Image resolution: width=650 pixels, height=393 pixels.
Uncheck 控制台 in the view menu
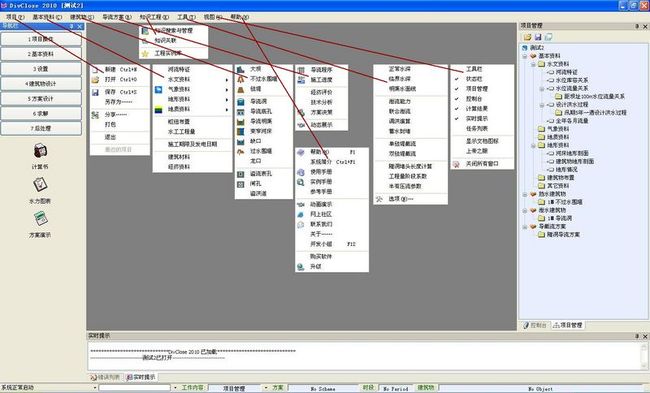[x=457, y=99]
